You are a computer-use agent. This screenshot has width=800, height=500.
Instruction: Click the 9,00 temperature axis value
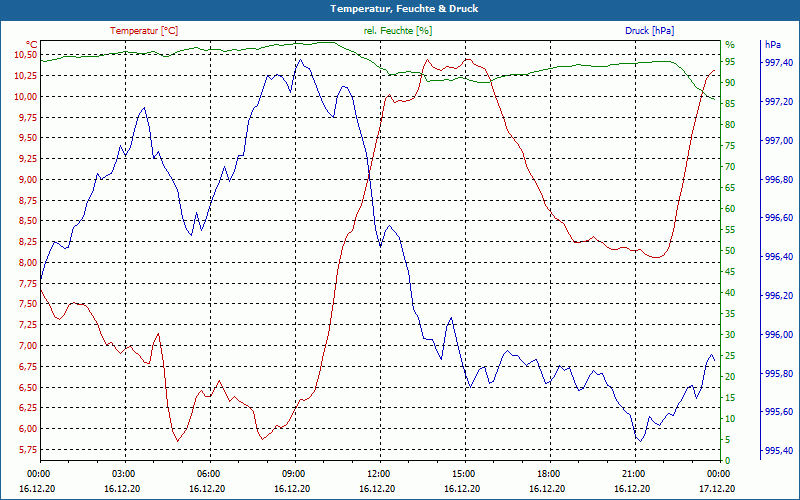tap(28, 180)
